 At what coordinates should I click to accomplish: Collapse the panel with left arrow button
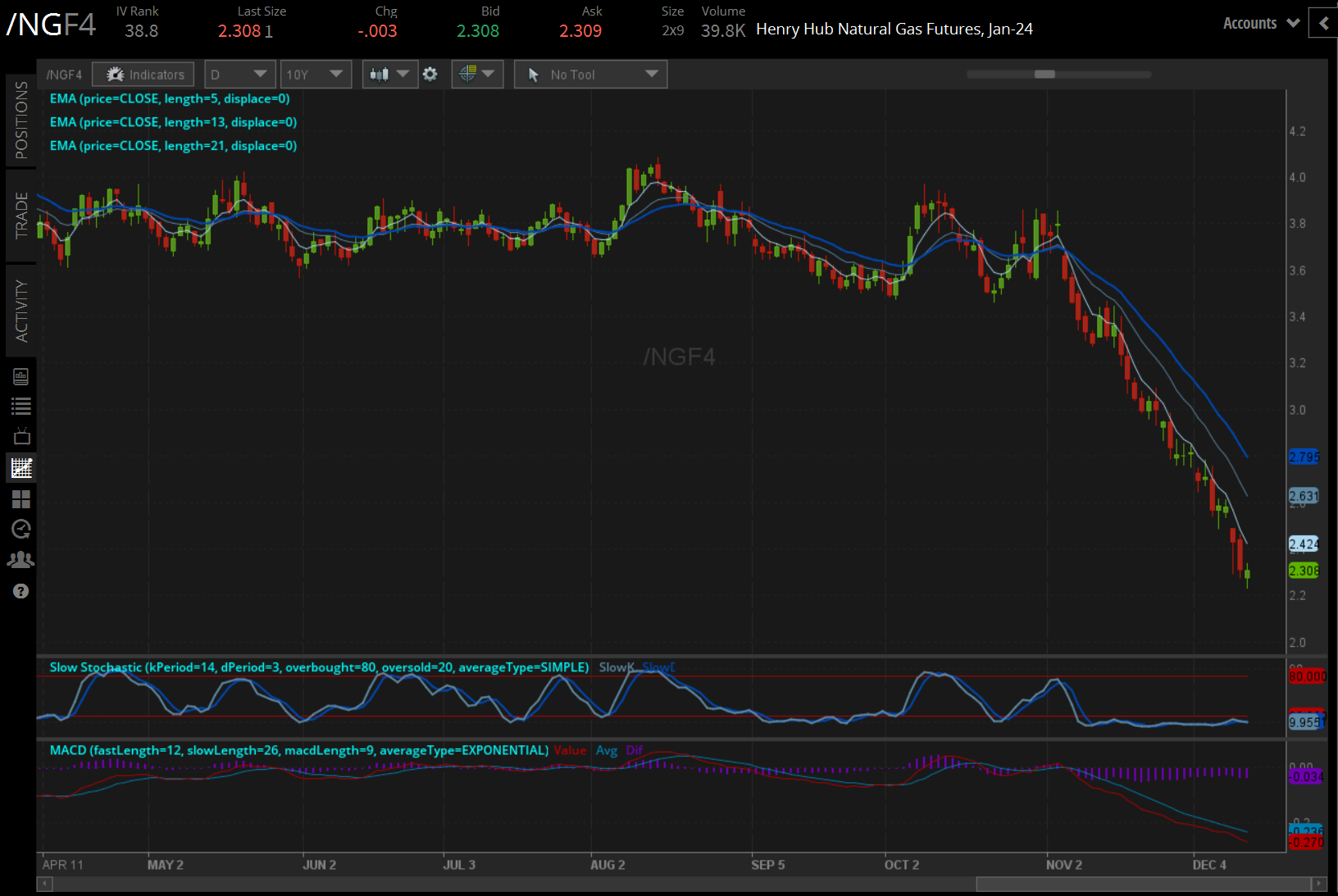1323,24
